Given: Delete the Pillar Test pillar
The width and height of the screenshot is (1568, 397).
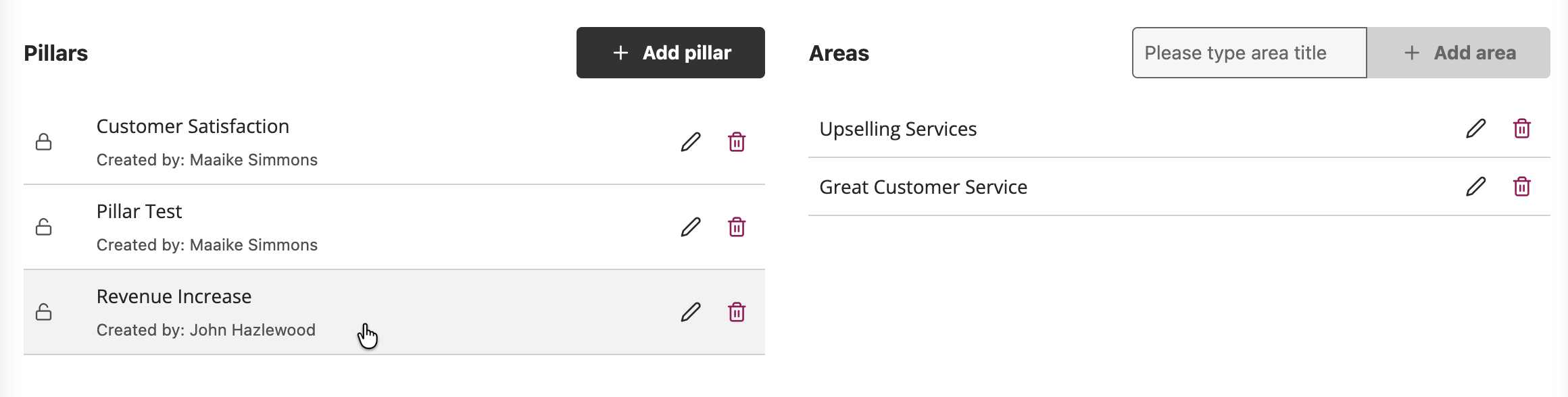Looking at the screenshot, I should click(x=737, y=227).
